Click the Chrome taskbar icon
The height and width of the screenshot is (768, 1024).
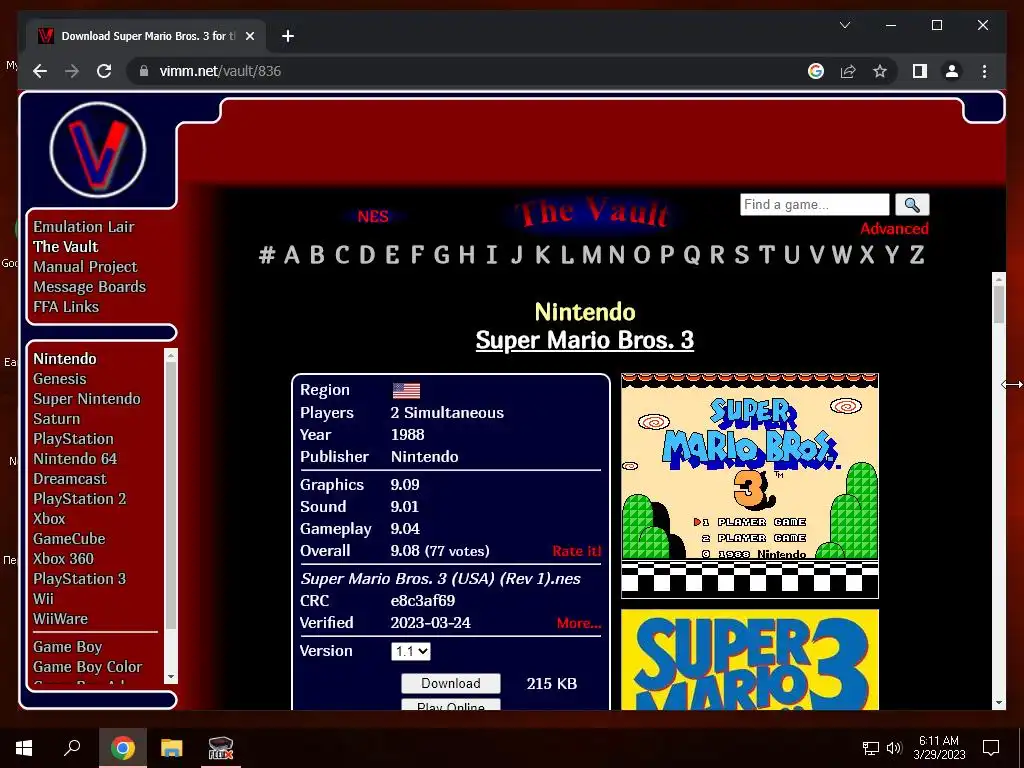(122, 747)
